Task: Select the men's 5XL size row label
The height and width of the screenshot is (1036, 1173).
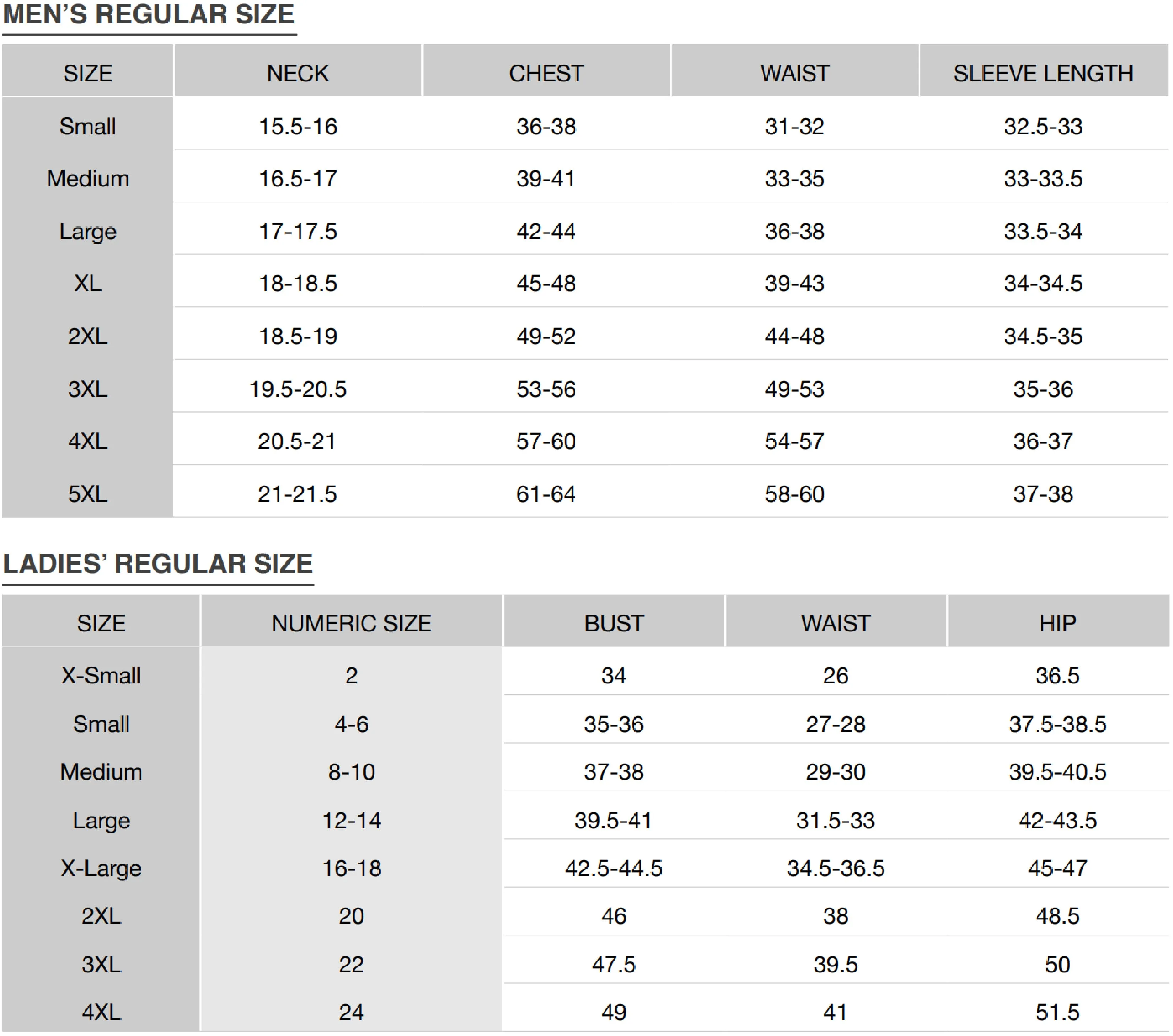Action: pos(88,493)
